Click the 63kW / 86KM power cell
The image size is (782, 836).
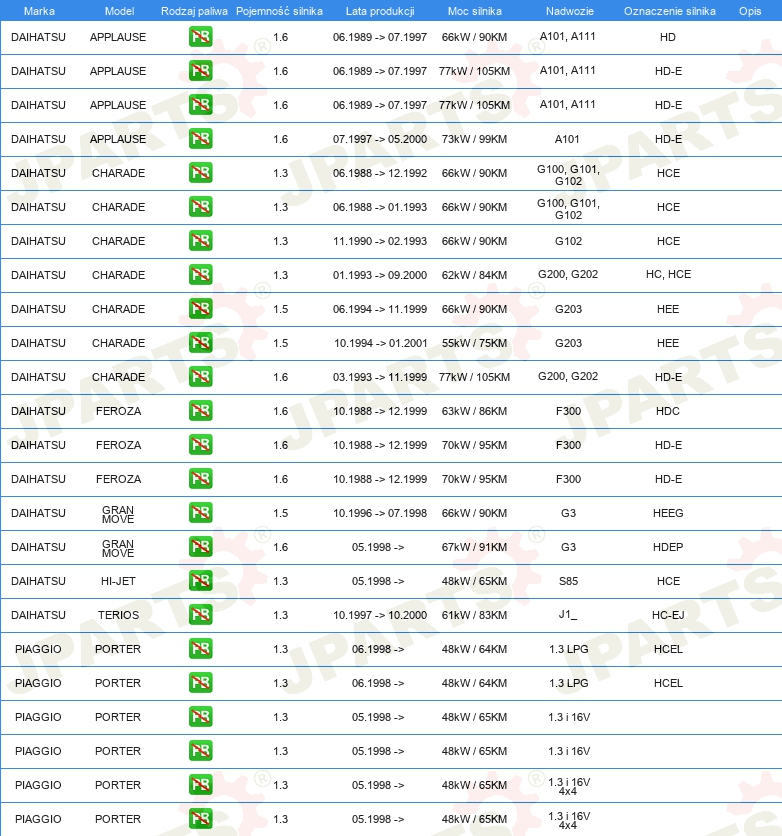(474, 411)
